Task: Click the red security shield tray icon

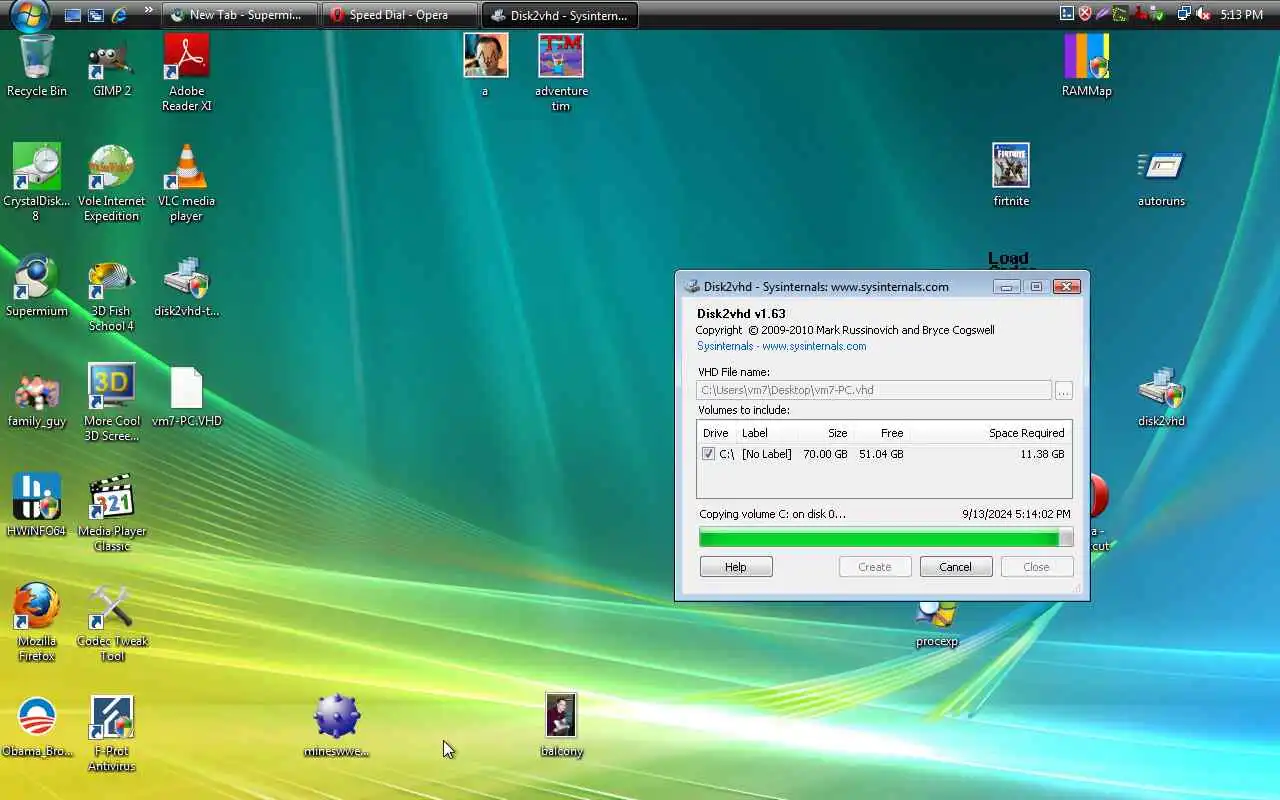Action: [x=1085, y=15]
